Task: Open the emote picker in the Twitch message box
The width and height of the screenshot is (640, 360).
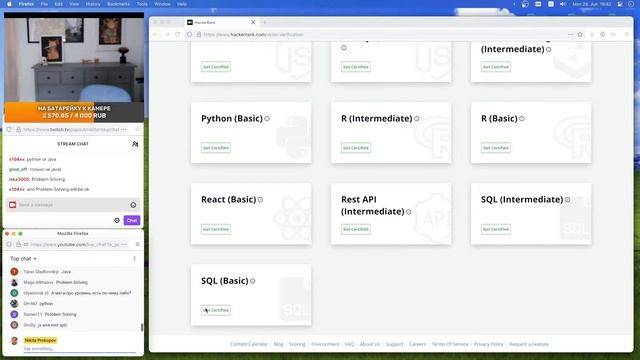Action: tap(133, 205)
